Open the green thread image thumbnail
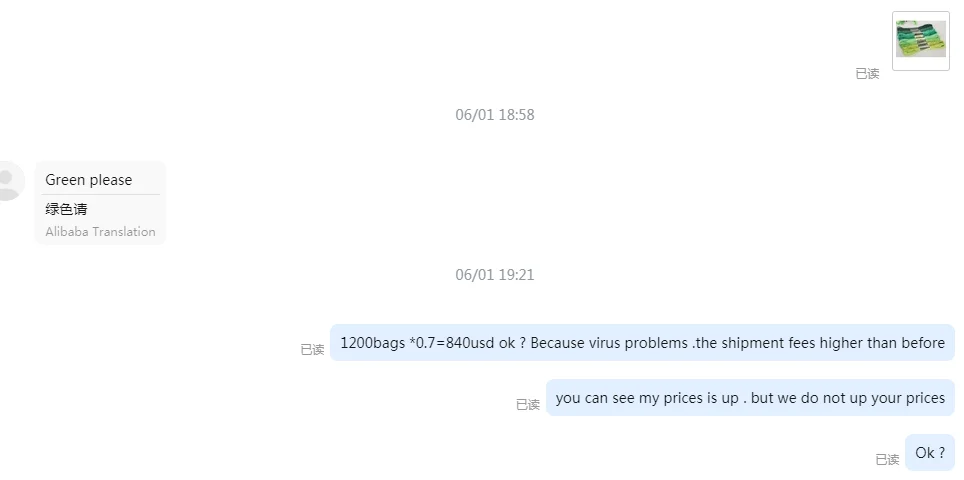This screenshot has height=480, width=964. pos(920,40)
